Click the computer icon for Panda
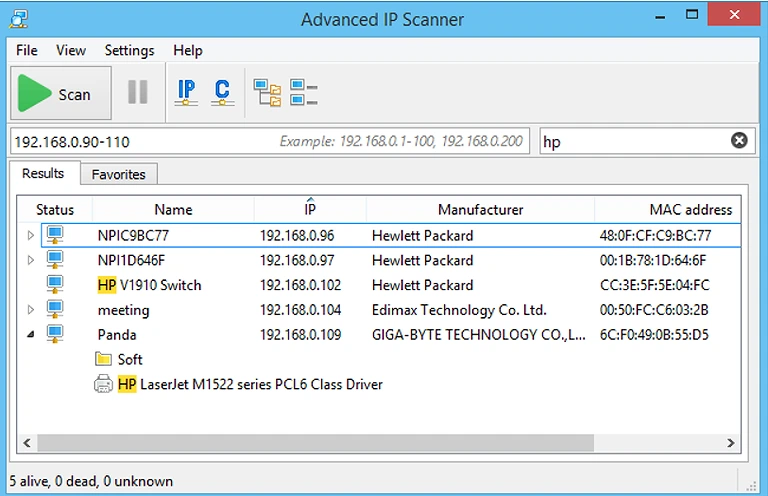Screen dimensions: 768x496 point(55,334)
